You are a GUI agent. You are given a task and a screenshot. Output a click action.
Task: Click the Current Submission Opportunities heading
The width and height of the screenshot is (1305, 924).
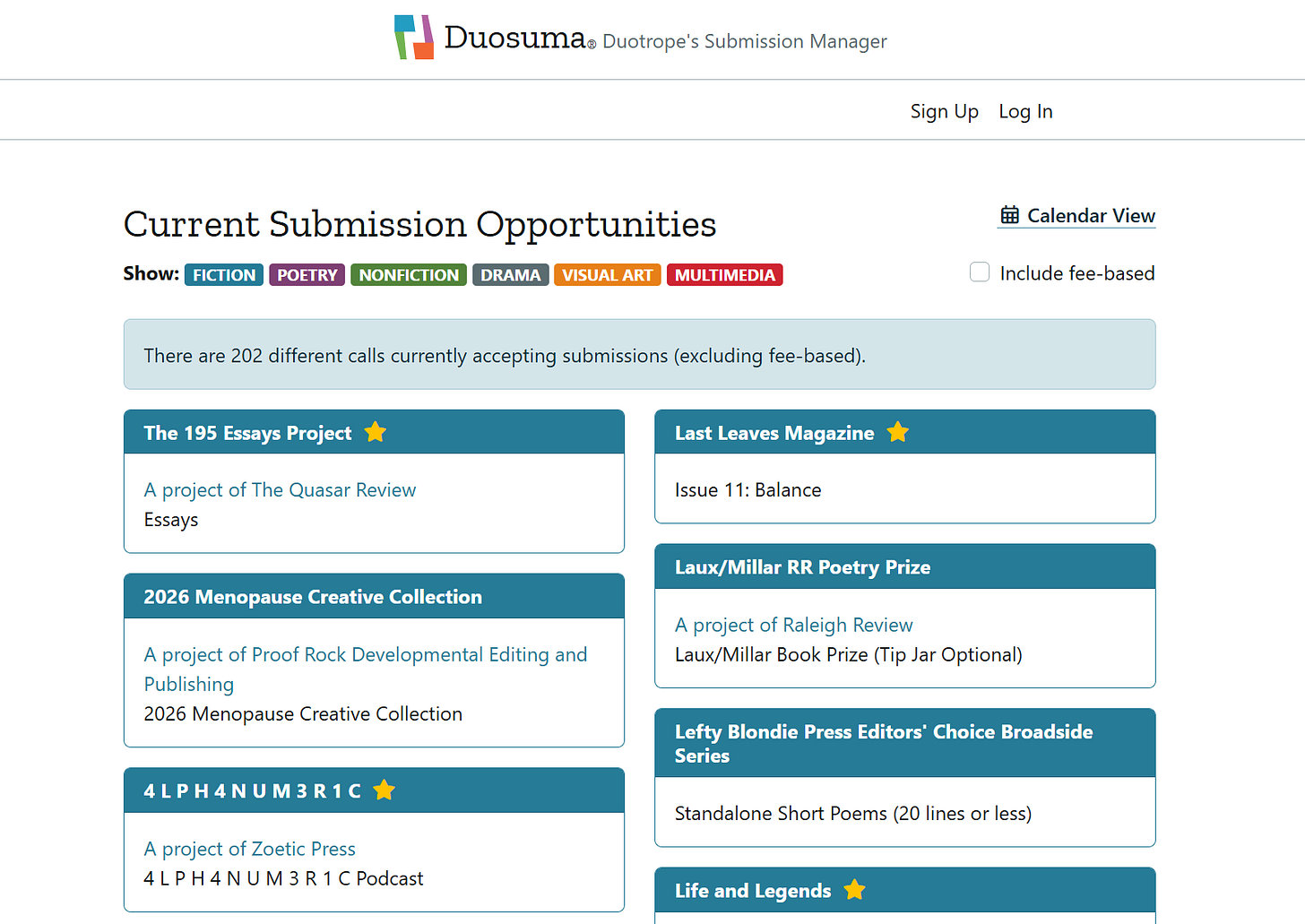click(419, 224)
